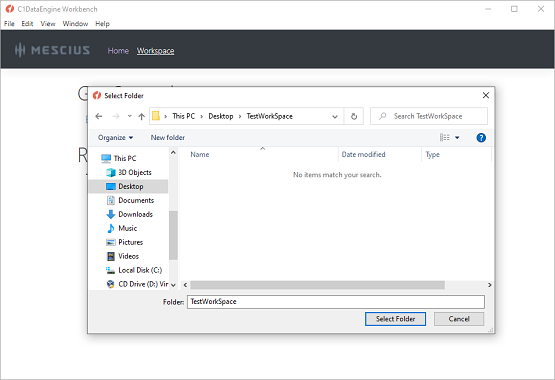The width and height of the screenshot is (555, 380).
Task: Click the magnifier search icon
Action: tap(382, 116)
